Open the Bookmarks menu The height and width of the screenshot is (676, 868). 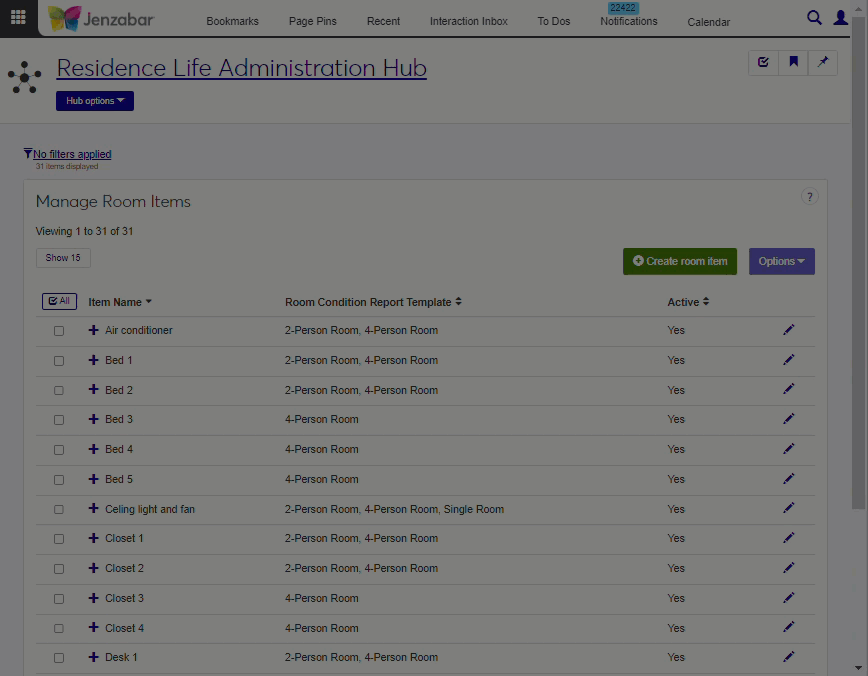coord(232,21)
